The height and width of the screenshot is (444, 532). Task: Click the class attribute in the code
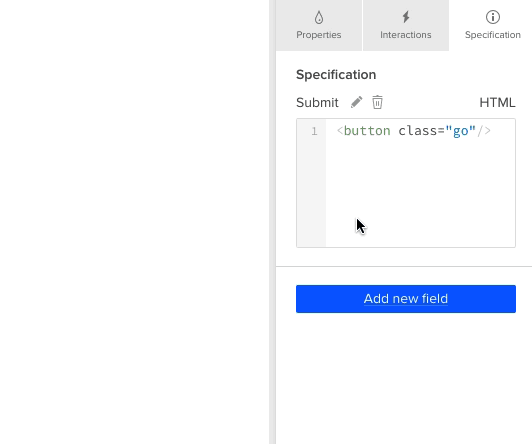click(x=418, y=131)
